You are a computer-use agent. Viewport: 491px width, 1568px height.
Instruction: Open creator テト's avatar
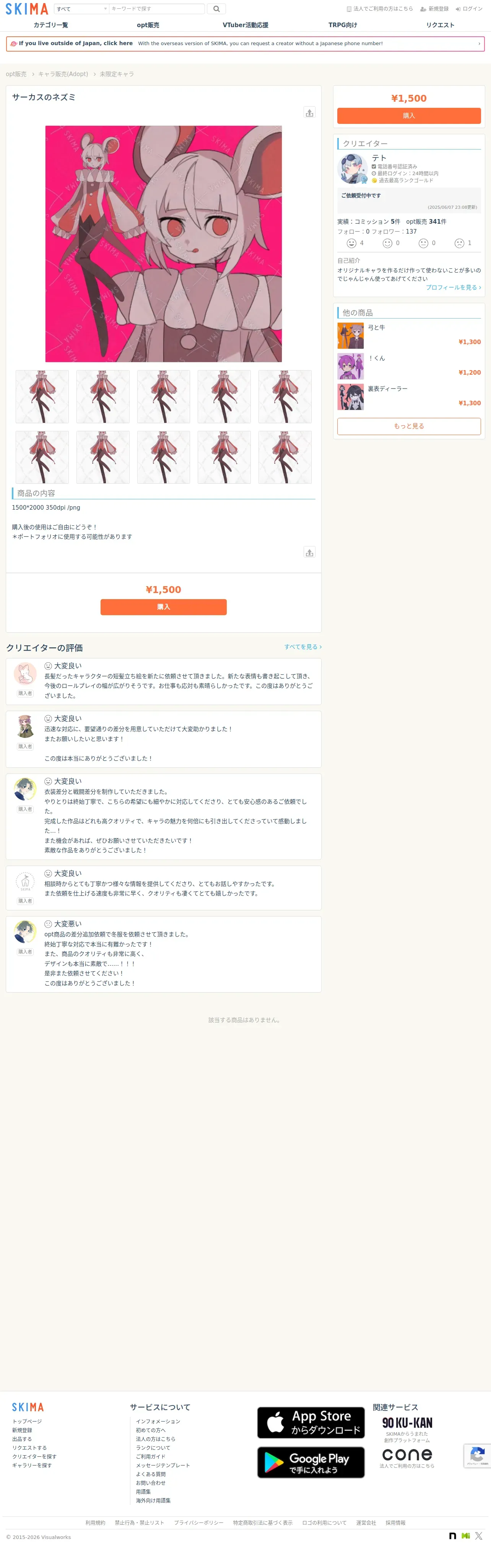pos(352,169)
